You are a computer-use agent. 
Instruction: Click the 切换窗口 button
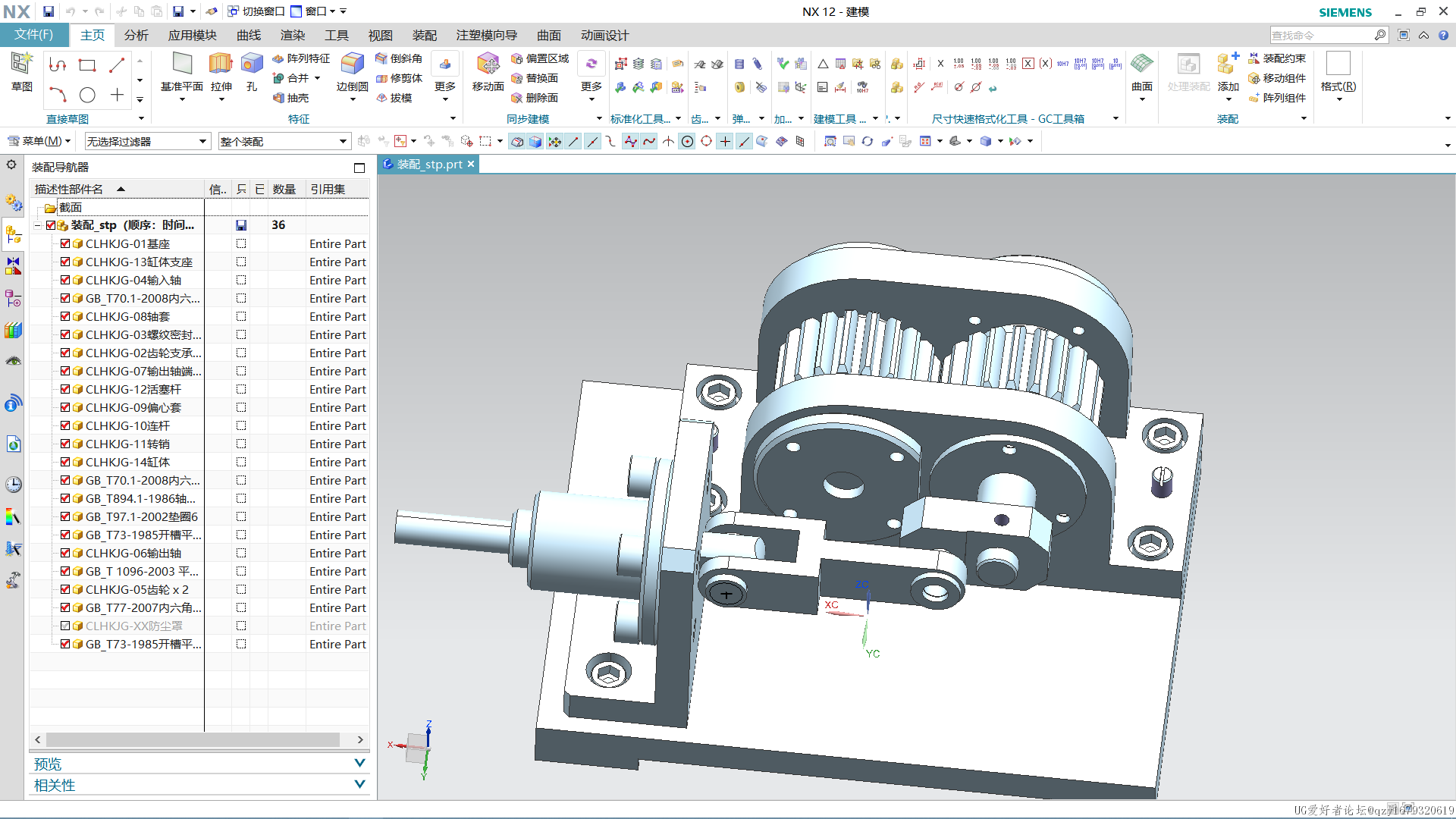tap(256, 11)
